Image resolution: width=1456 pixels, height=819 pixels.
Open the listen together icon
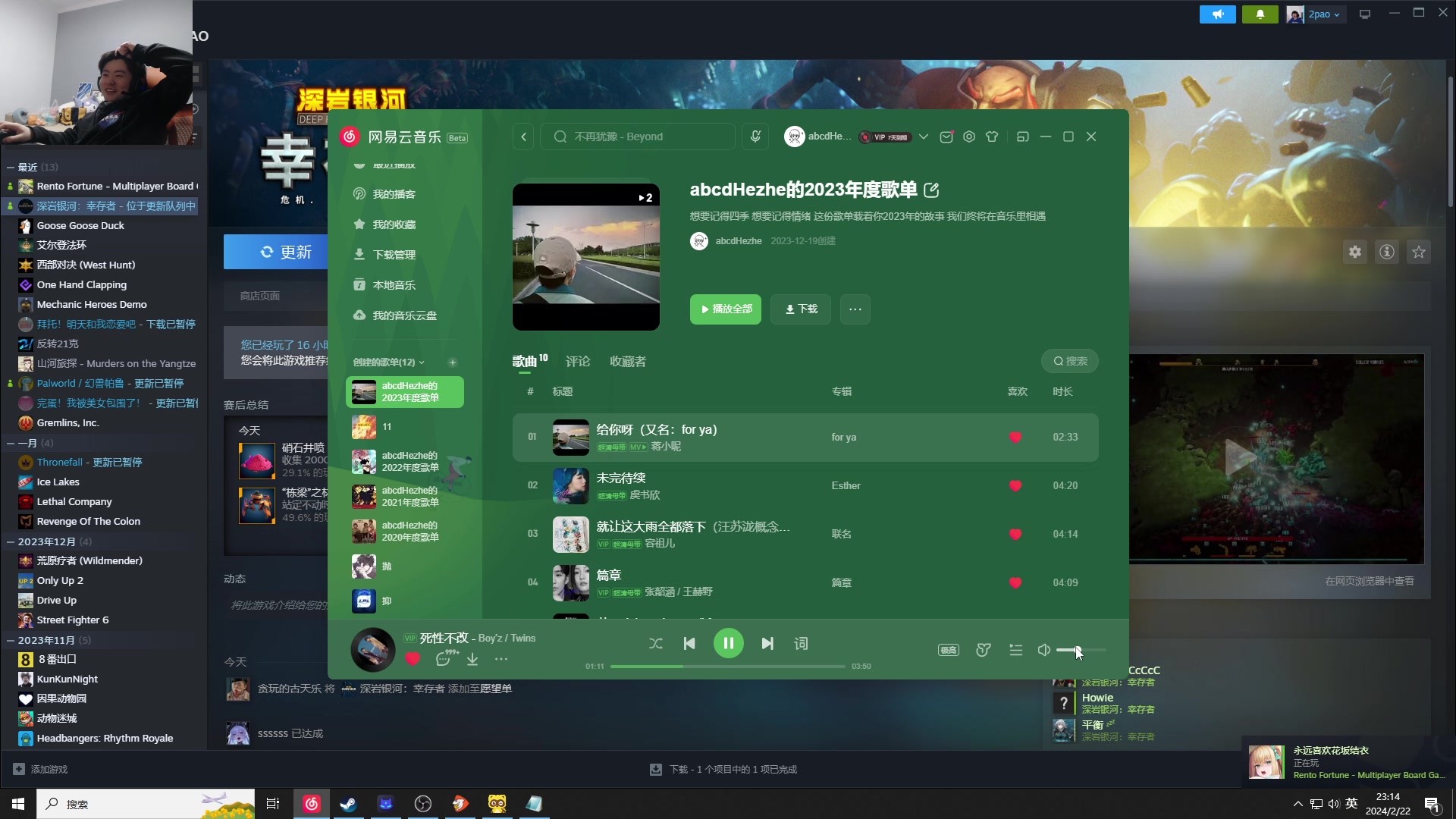984,650
